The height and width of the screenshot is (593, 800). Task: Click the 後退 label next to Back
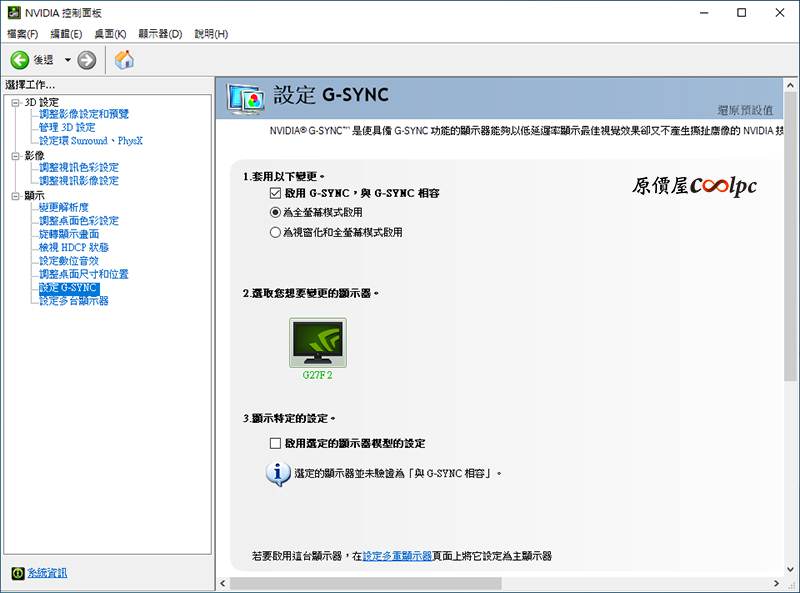point(43,60)
